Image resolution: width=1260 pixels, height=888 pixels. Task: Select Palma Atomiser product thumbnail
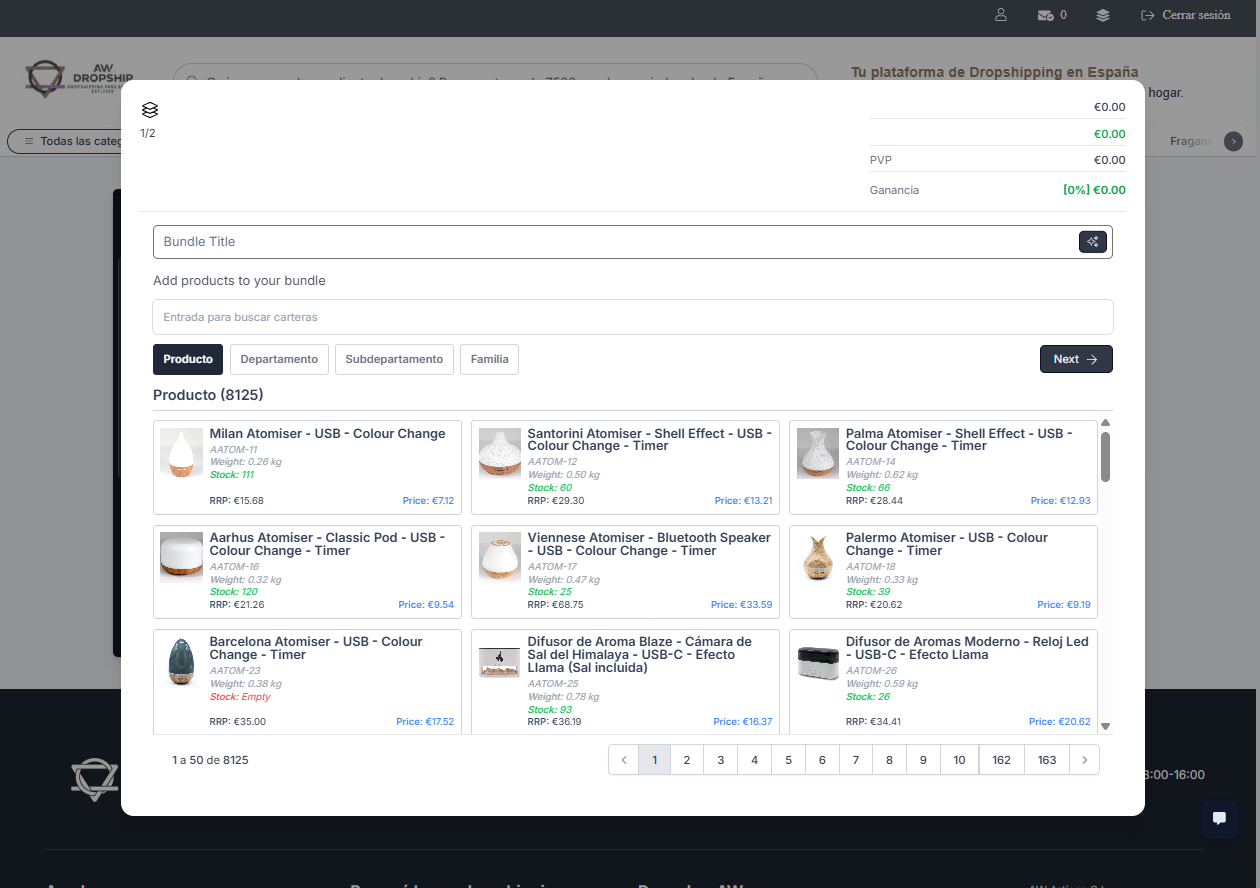[x=818, y=453]
